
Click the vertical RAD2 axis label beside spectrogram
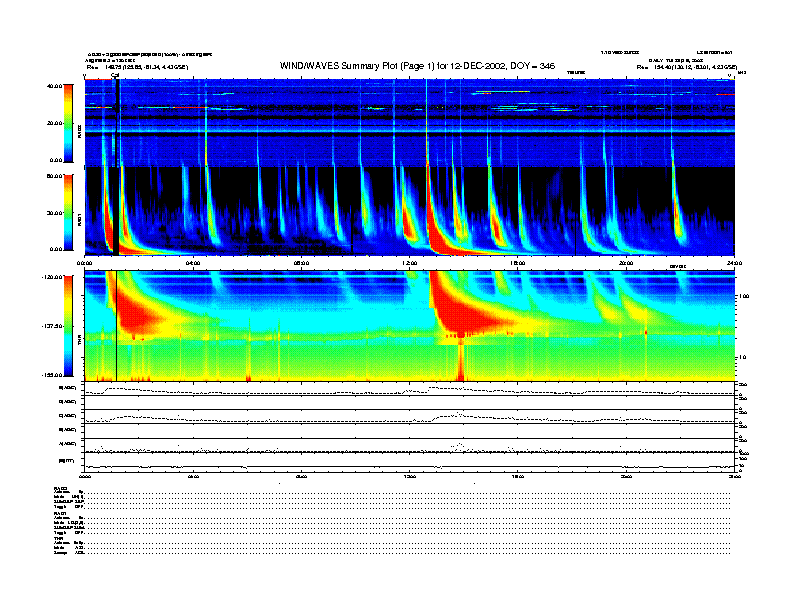(79, 131)
